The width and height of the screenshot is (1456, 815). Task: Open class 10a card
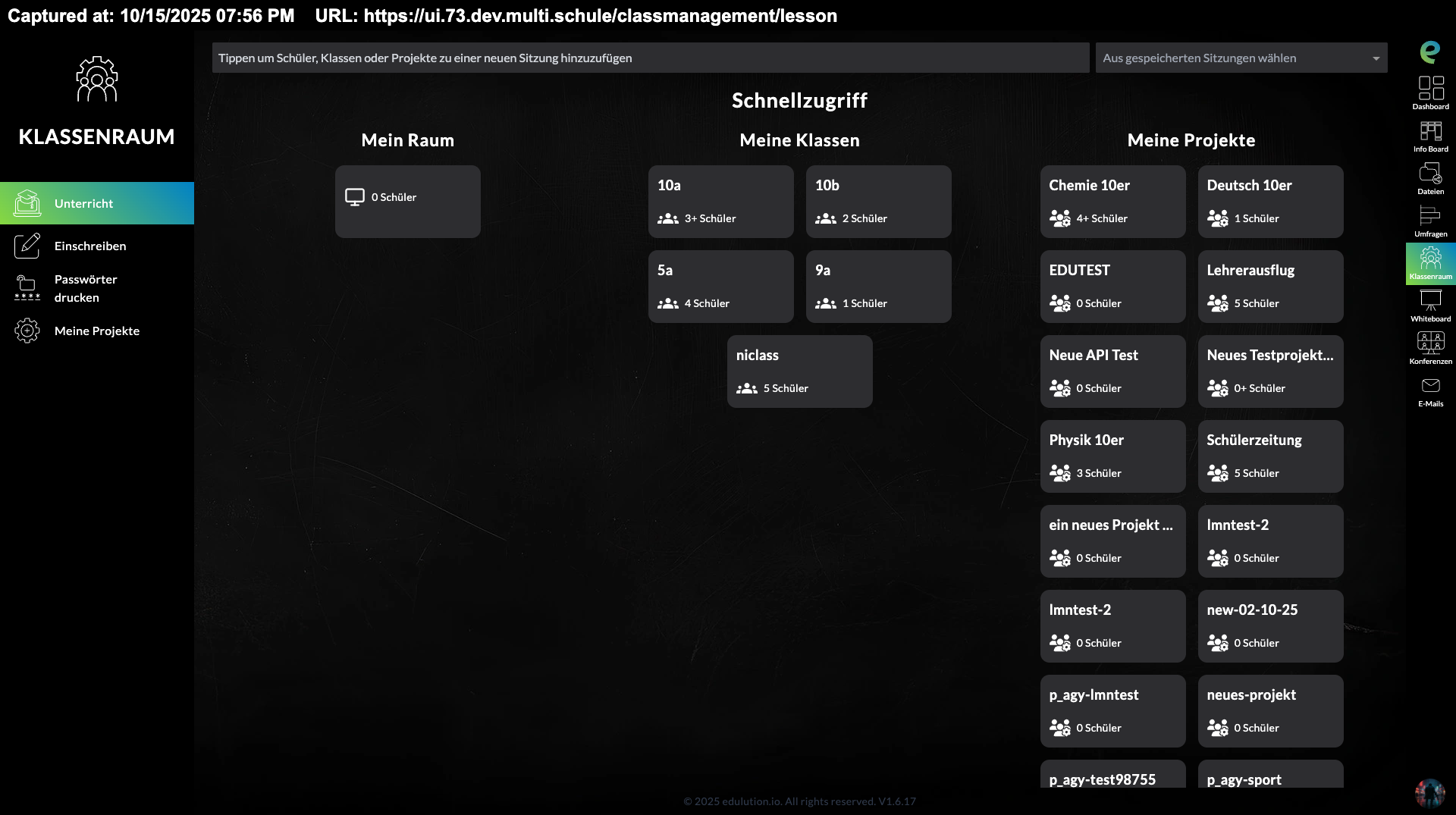[x=720, y=202]
